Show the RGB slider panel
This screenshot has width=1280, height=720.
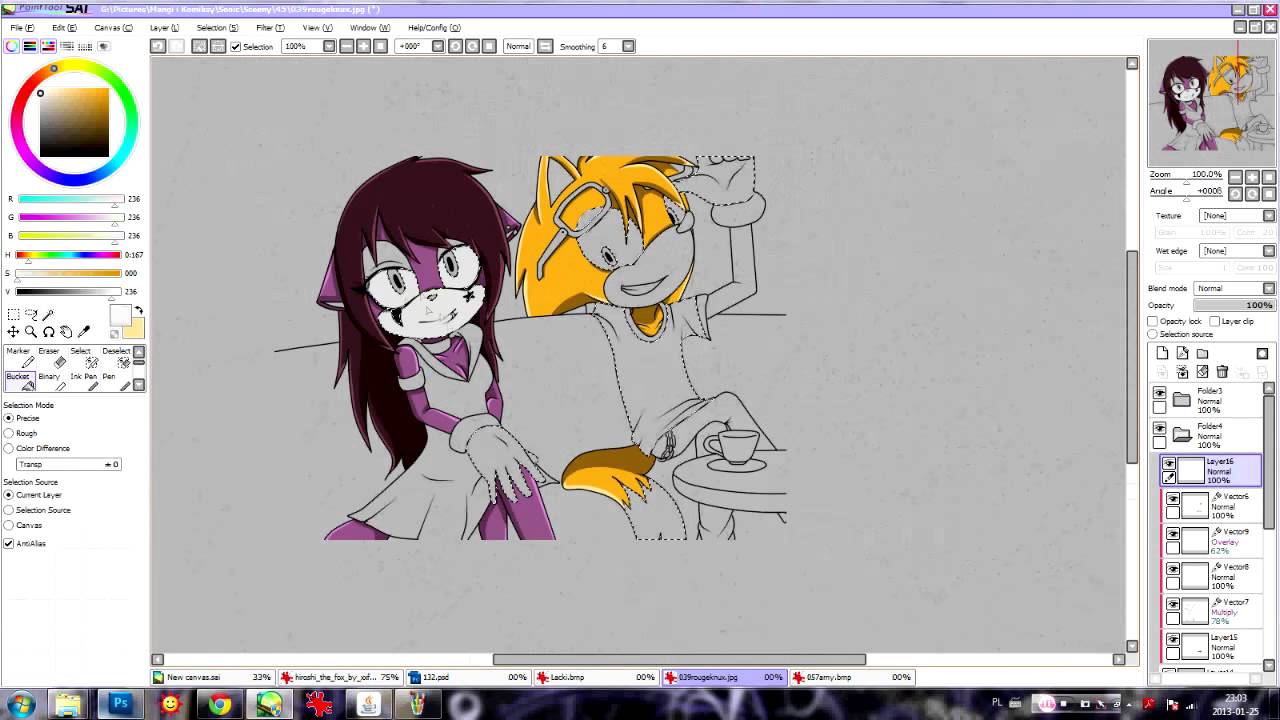30,46
